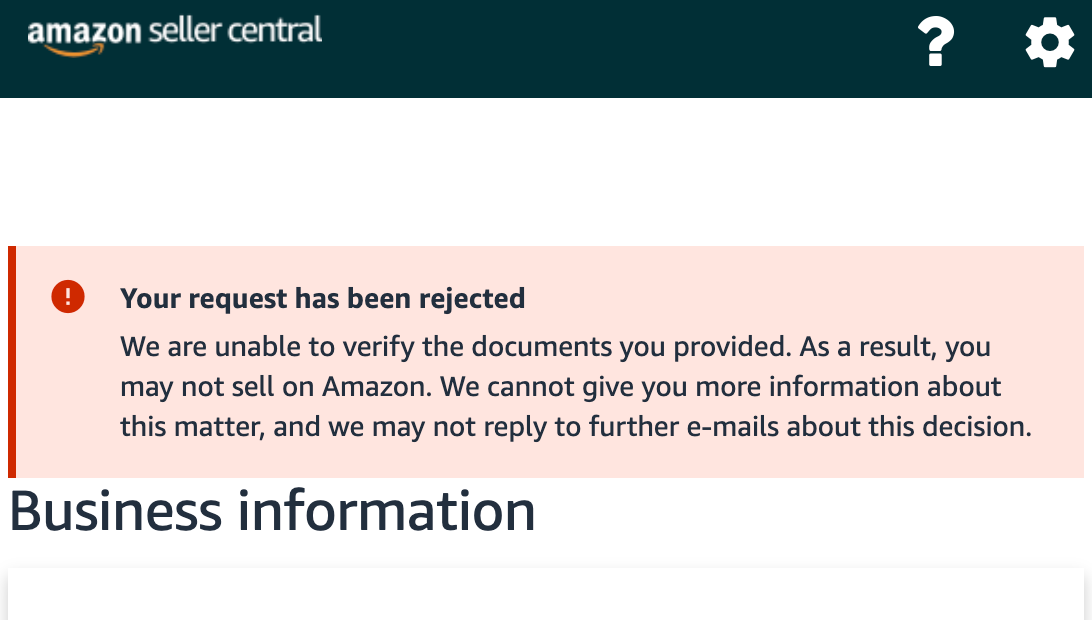Image resolution: width=1092 pixels, height=620 pixels.
Task: Click the blank white area above alert
Action: tap(546, 171)
